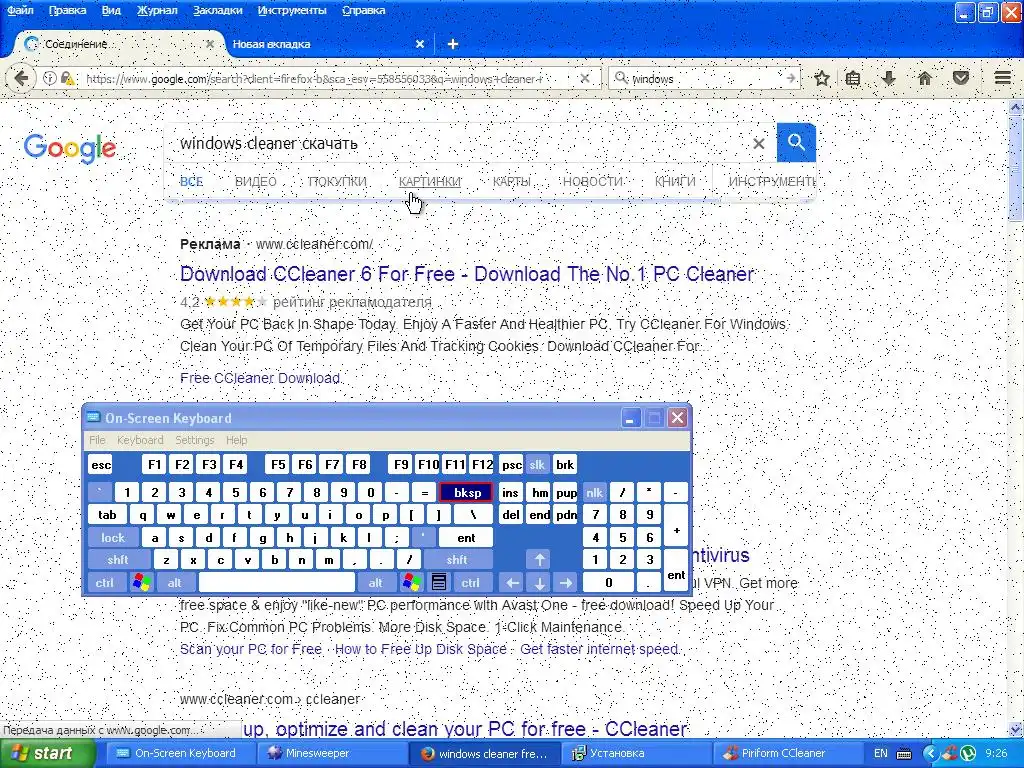
Task: Click the up arrow key on keyboard
Action: click(x=539, y=560)
